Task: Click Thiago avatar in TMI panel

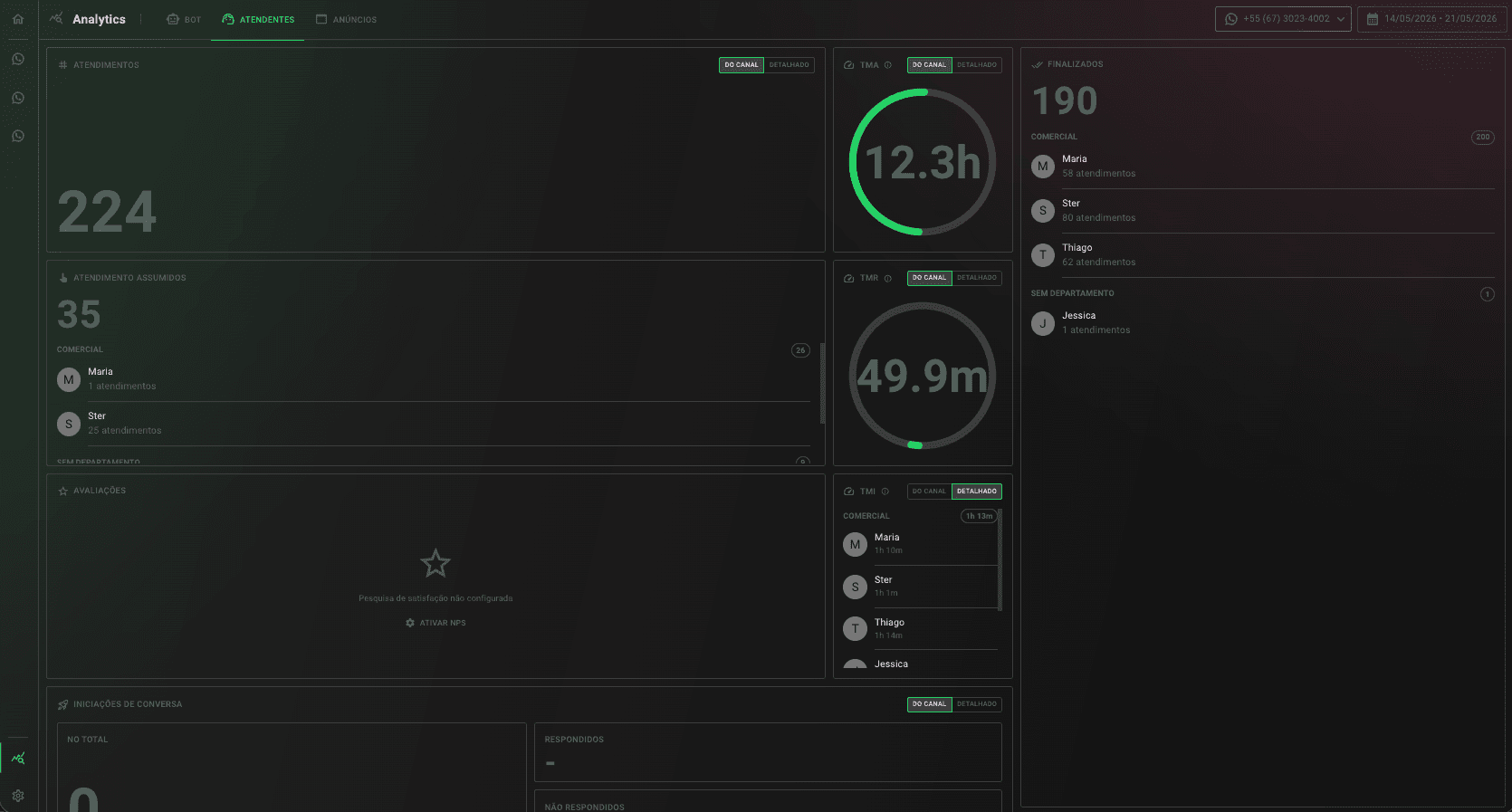Action: coord(855,629)
